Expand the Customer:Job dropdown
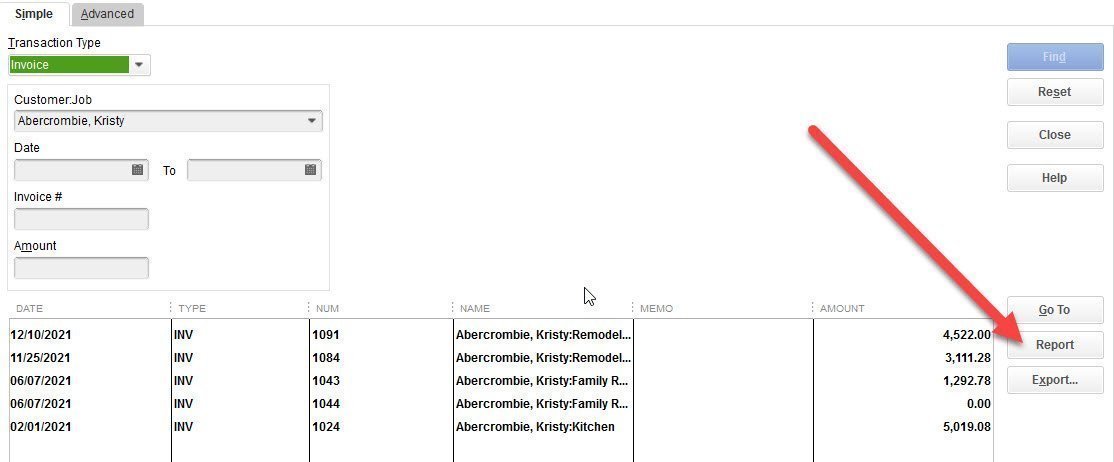 (311, 121)
